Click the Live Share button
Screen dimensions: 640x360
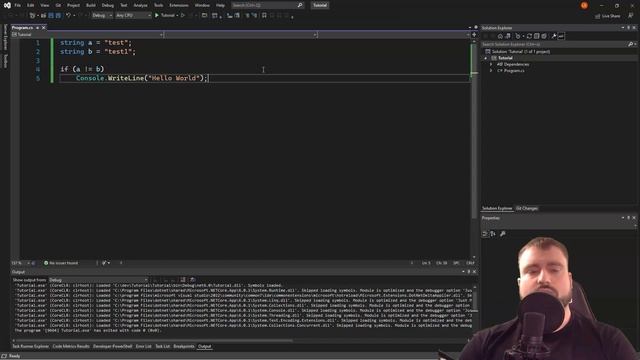click(x=607, y=16)
